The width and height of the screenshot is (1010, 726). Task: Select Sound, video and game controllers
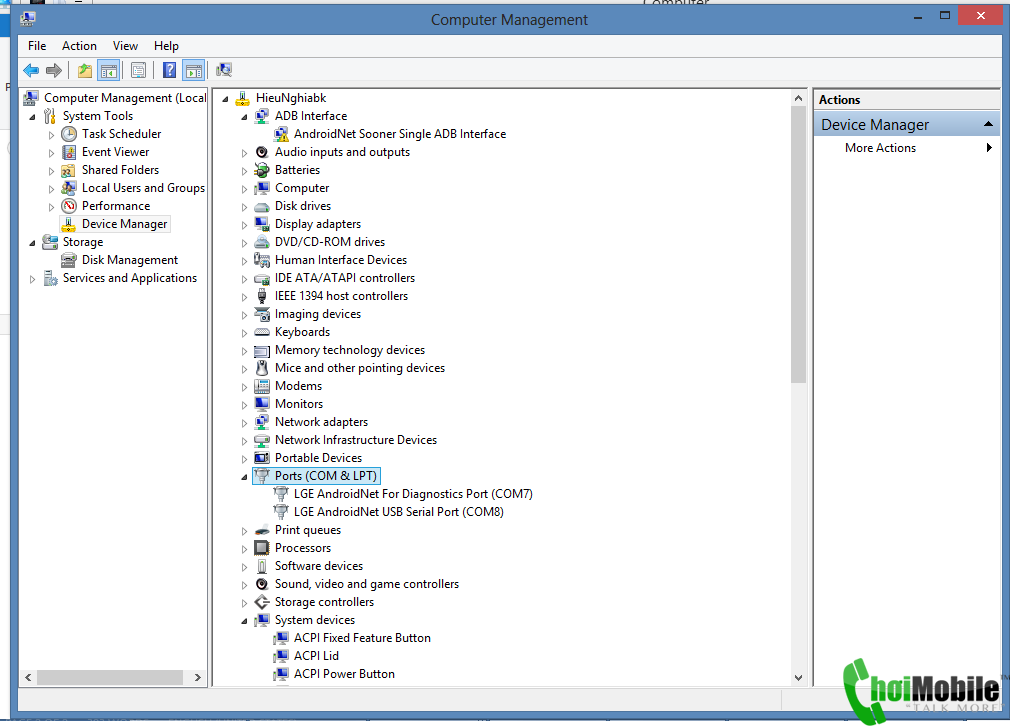367,584
